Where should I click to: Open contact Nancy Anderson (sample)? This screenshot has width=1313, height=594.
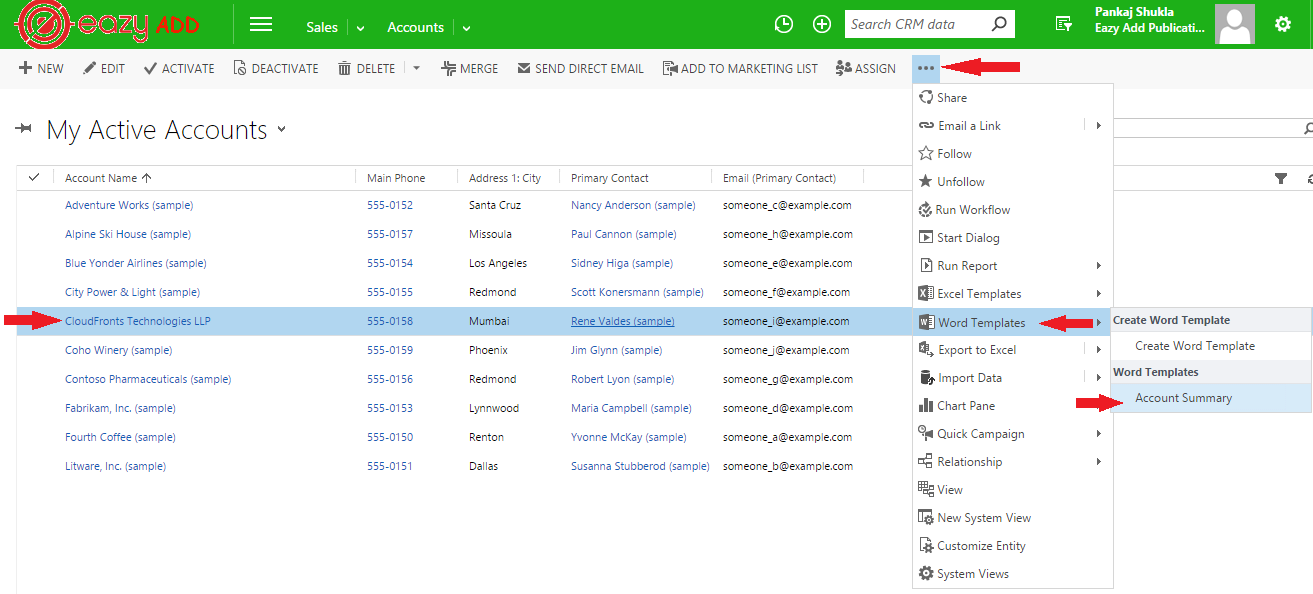pyautogui.click(x=633, y=205)
